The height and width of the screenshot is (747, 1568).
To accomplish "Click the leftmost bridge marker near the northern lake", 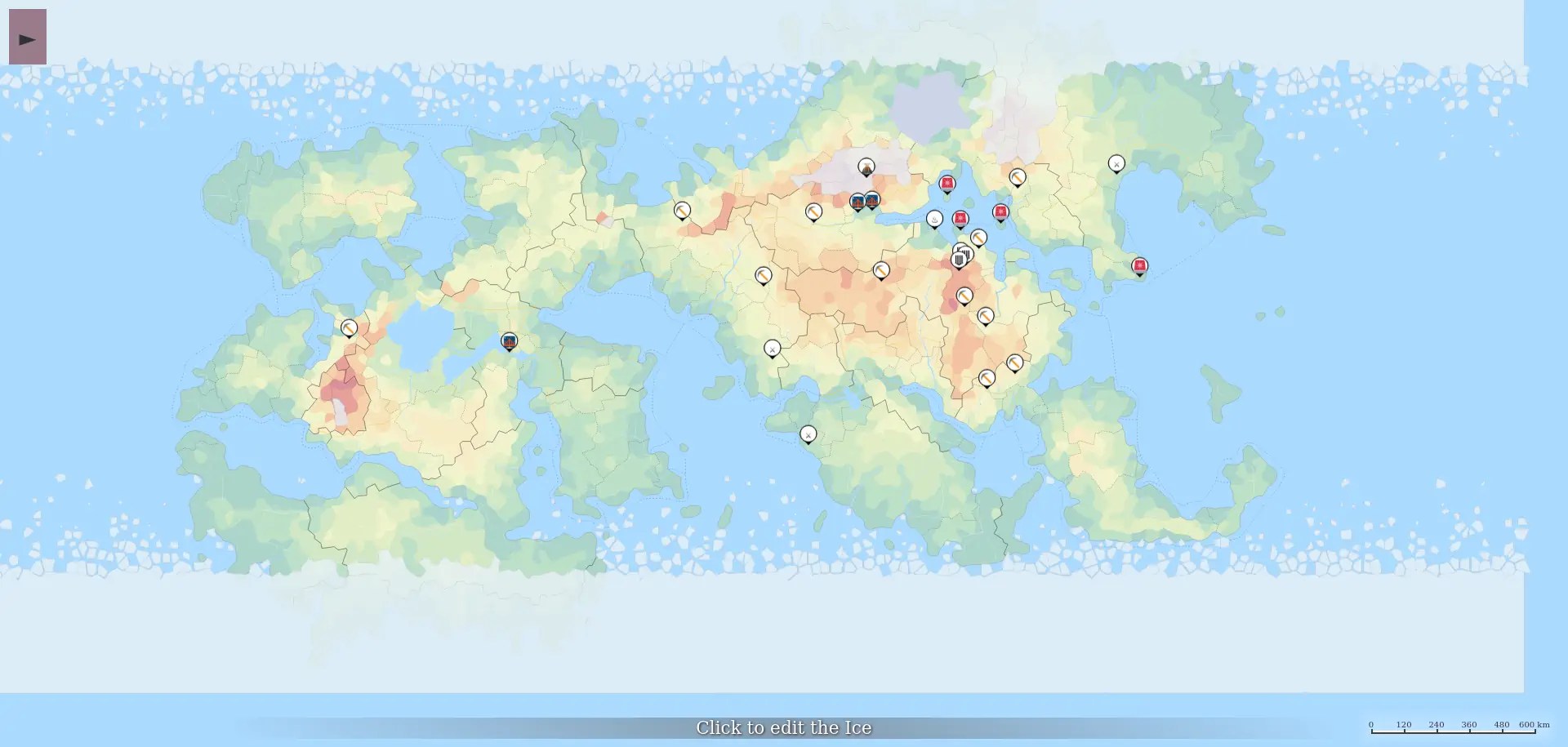I will click(x=857, y=201).
